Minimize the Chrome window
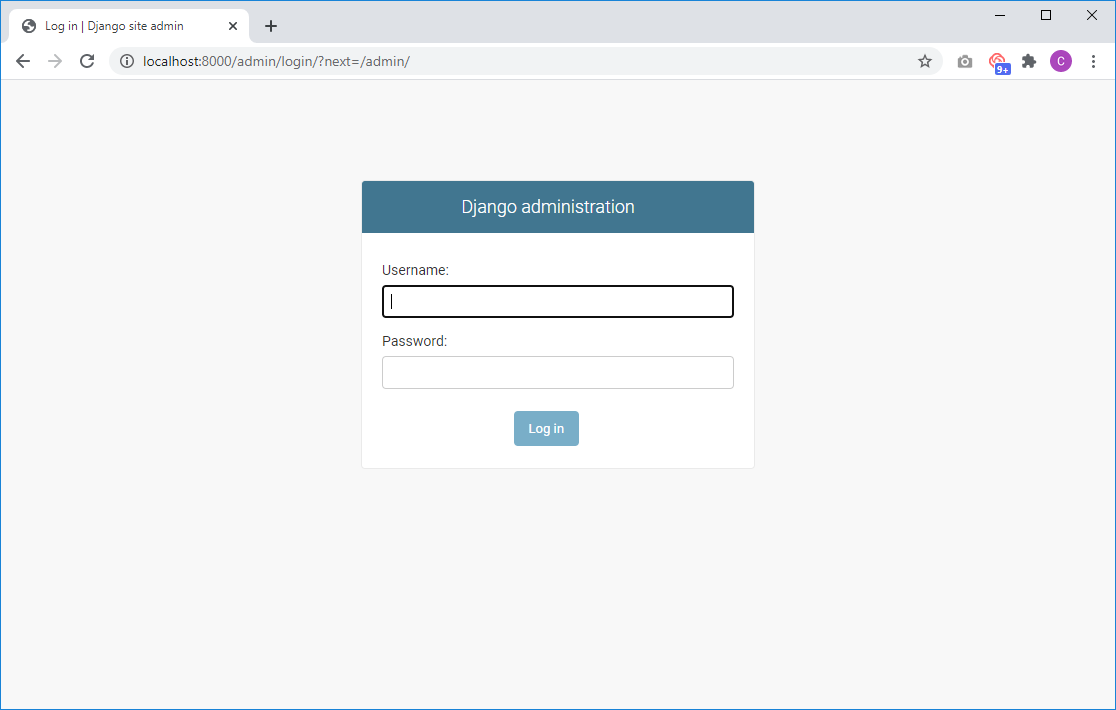 [1000, 15]
